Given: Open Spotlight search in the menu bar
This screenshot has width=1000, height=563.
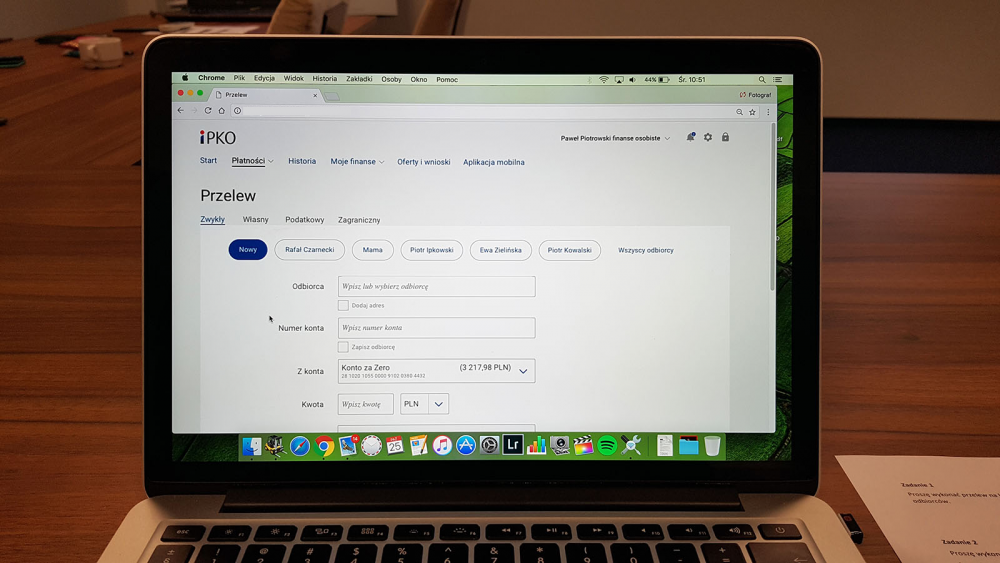Looking at the screenshot, I should (x=761, y=80).
